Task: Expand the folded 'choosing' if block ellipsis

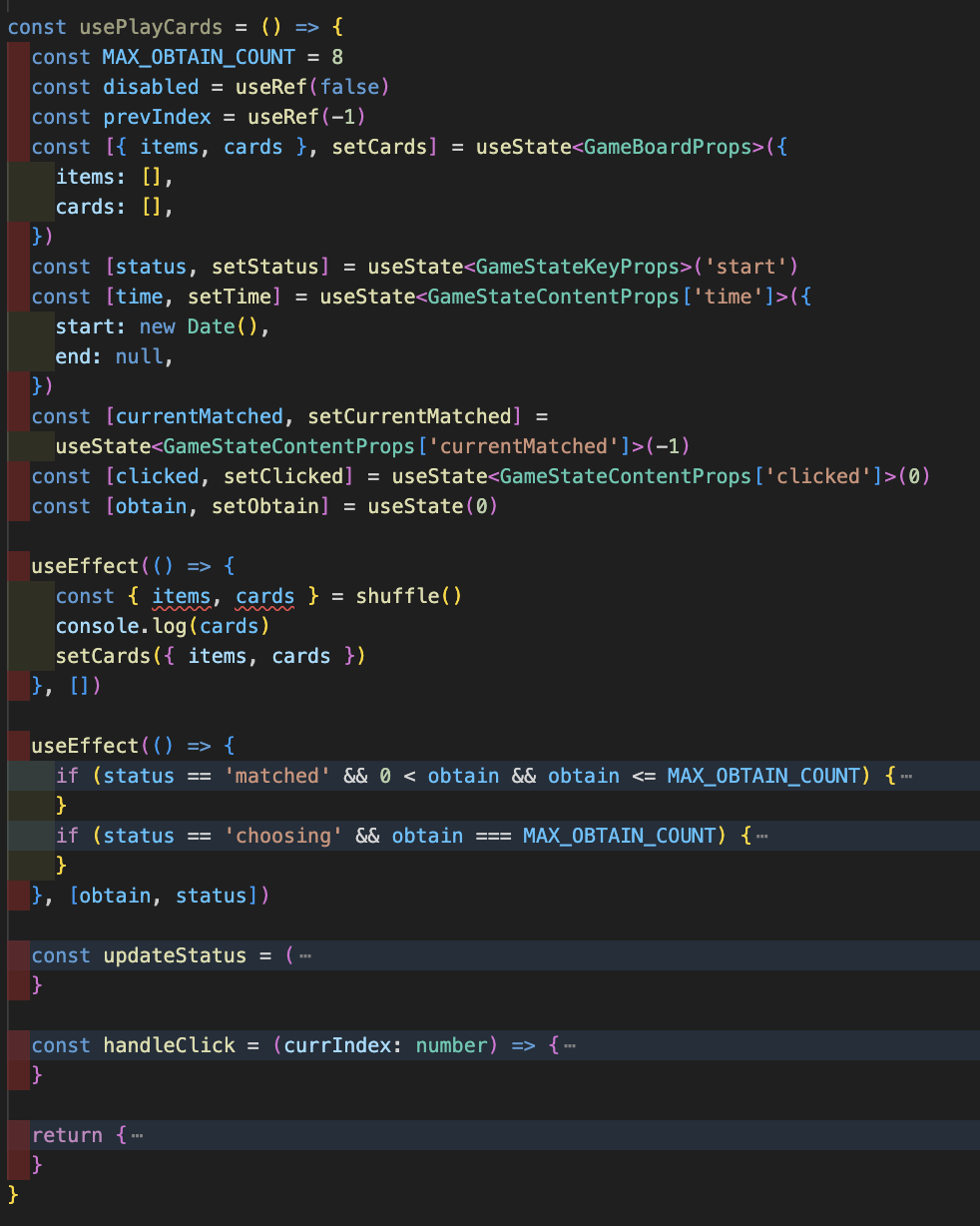Action: pyautogui.click(x=761, y=836)
